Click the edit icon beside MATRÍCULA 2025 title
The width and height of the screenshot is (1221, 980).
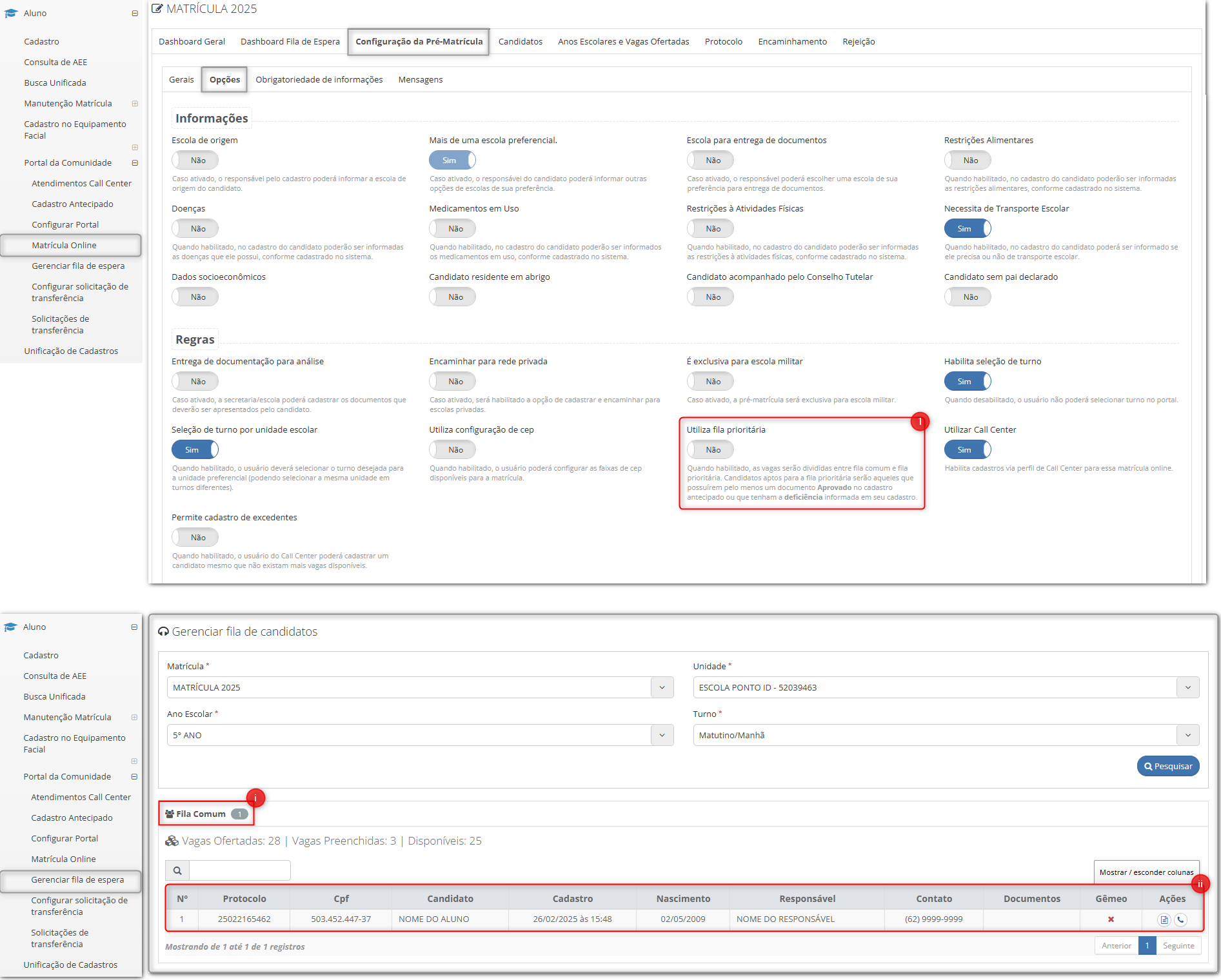click(x=157, y=8)
